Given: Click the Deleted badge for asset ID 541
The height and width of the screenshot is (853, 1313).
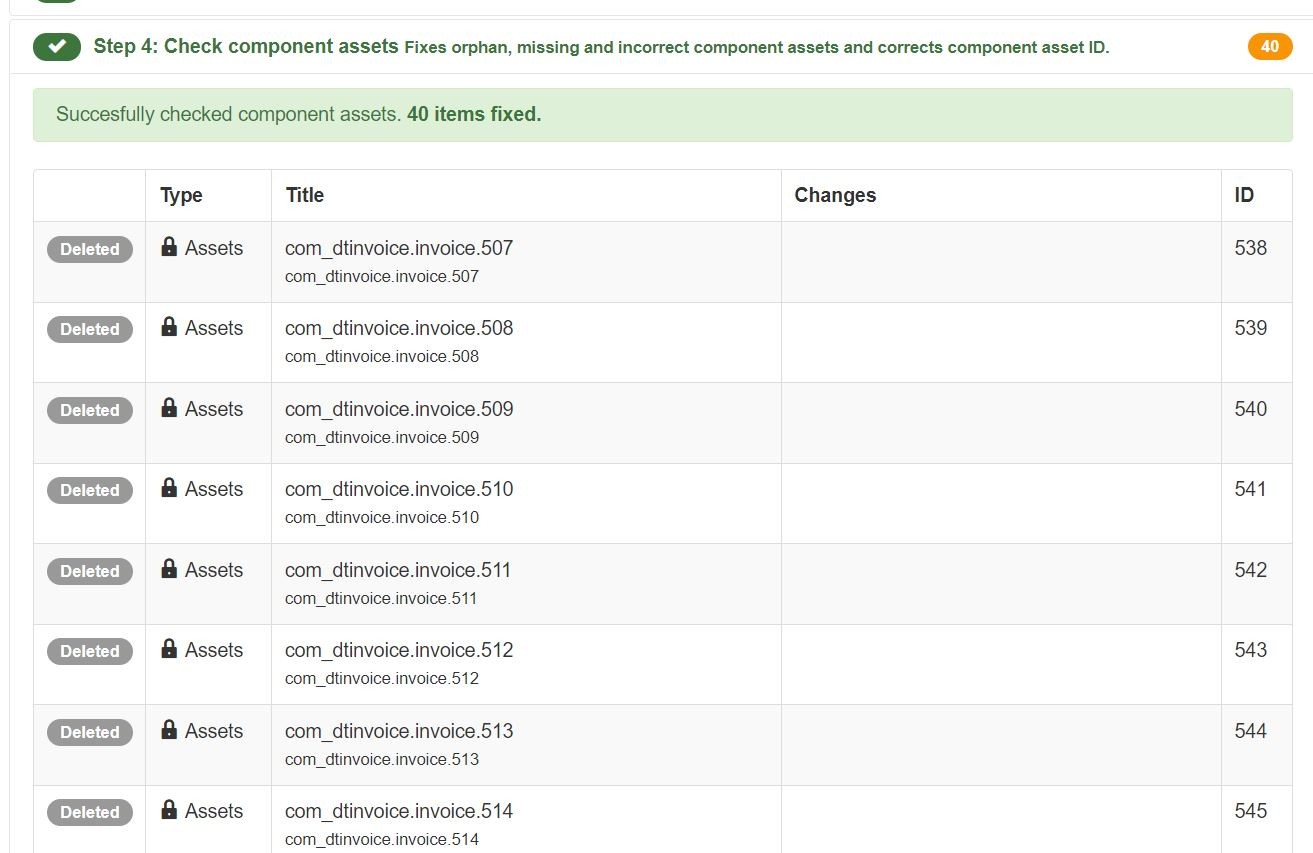Looking at the screenshot, I should (90, 491).
